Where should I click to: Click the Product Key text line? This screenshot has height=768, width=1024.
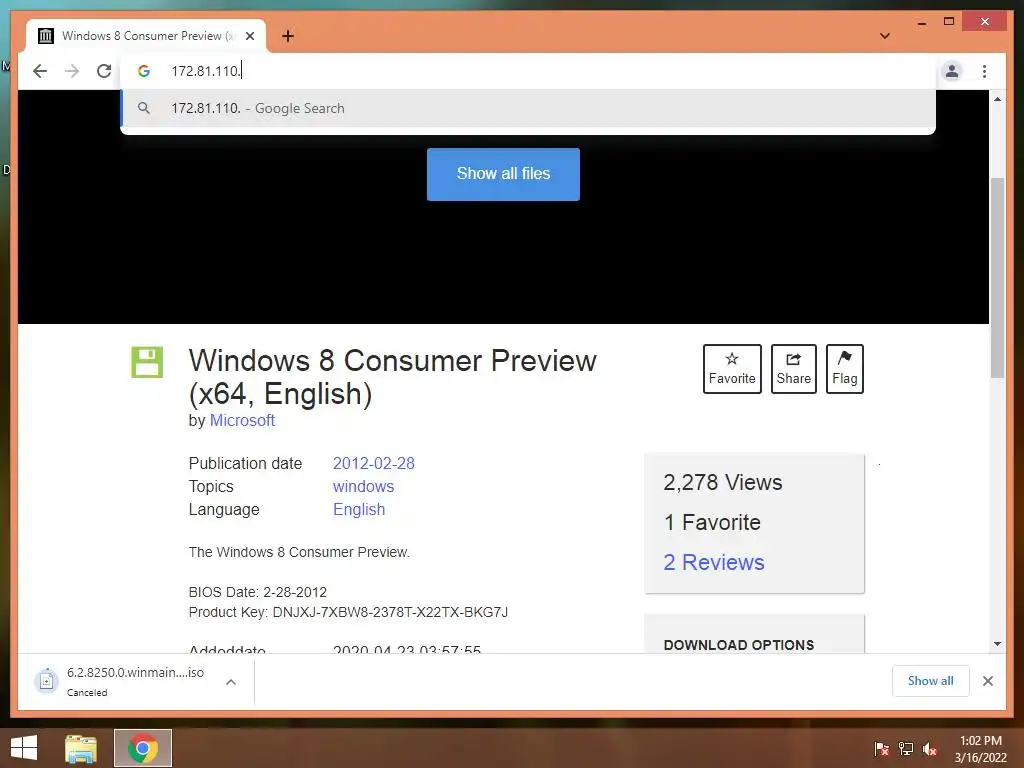pos(348,612)
